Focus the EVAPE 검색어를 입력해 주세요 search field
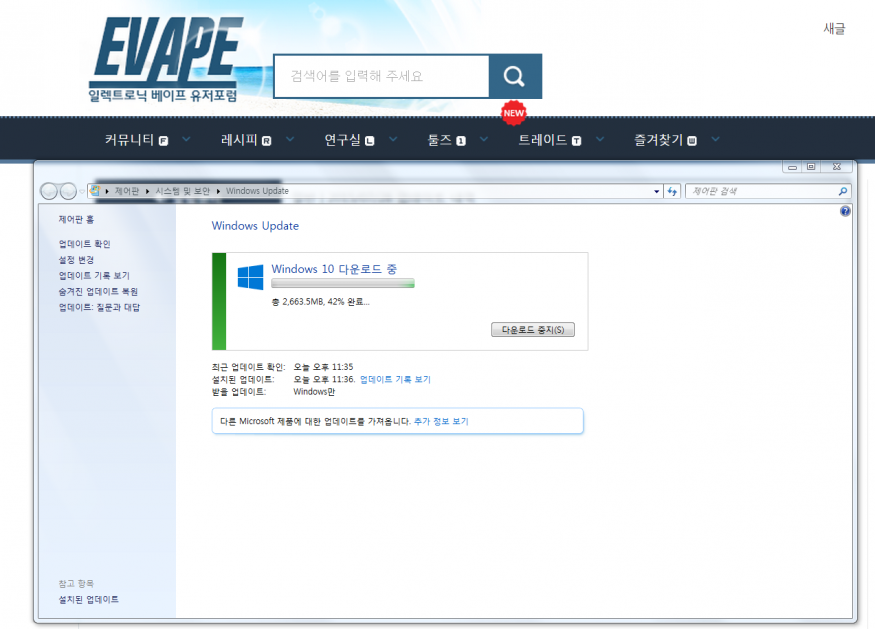 [x=382, y=76]
